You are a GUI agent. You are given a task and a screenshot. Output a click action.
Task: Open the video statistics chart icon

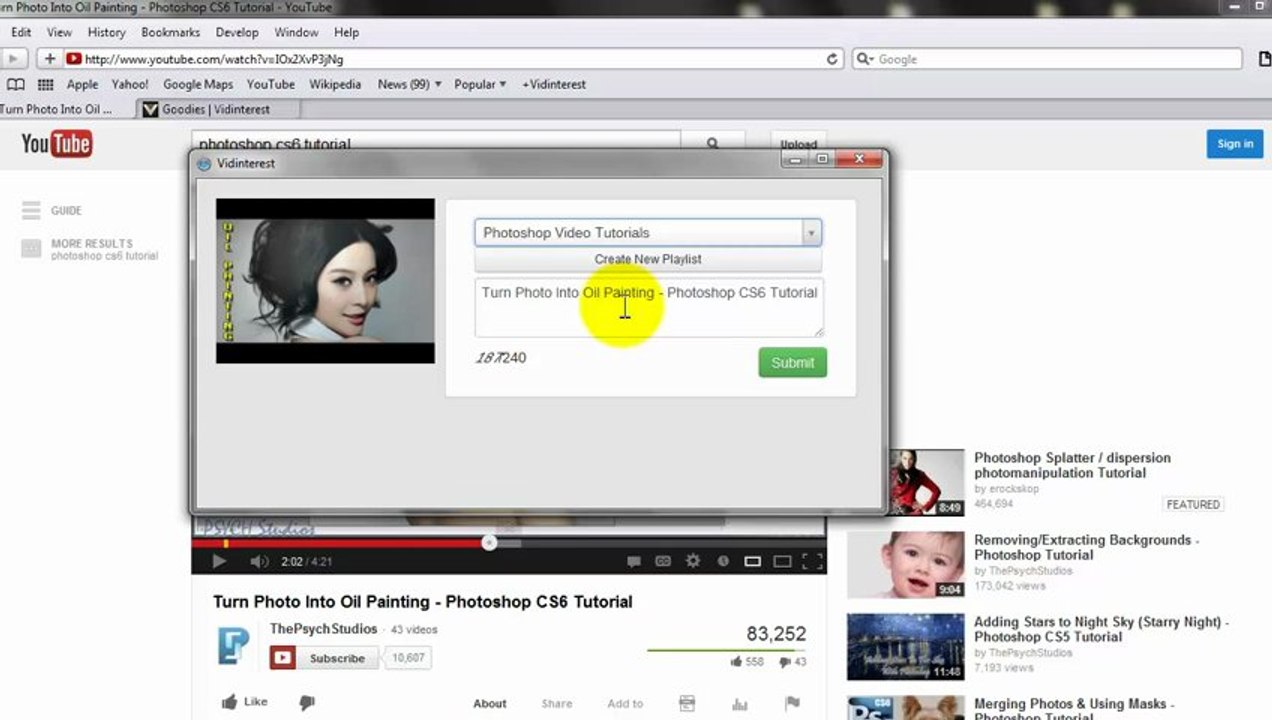740,704
